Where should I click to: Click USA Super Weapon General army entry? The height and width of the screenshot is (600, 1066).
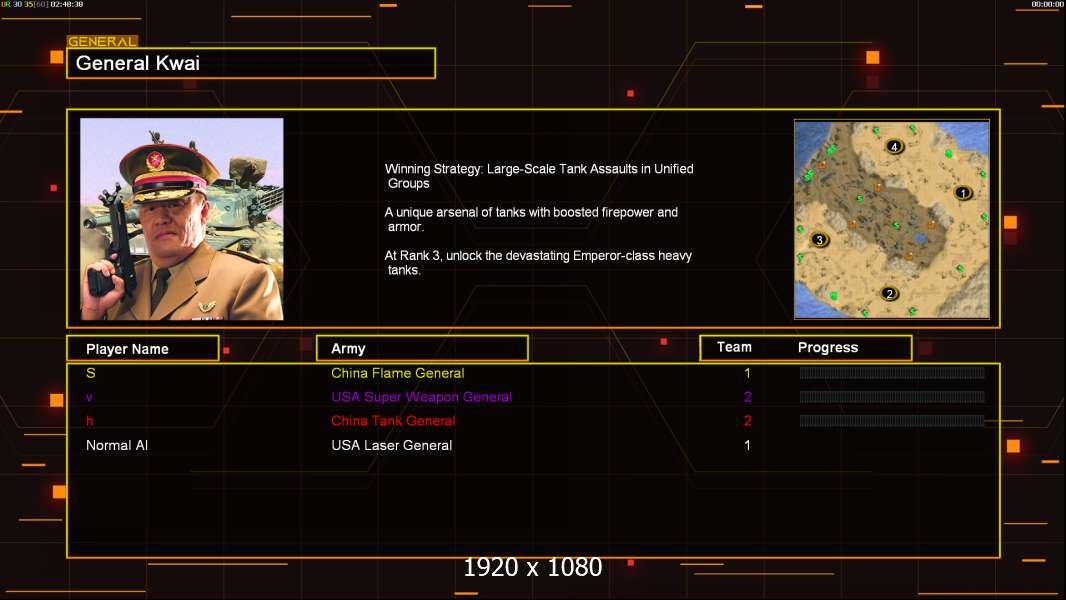(x=422, y=397)
